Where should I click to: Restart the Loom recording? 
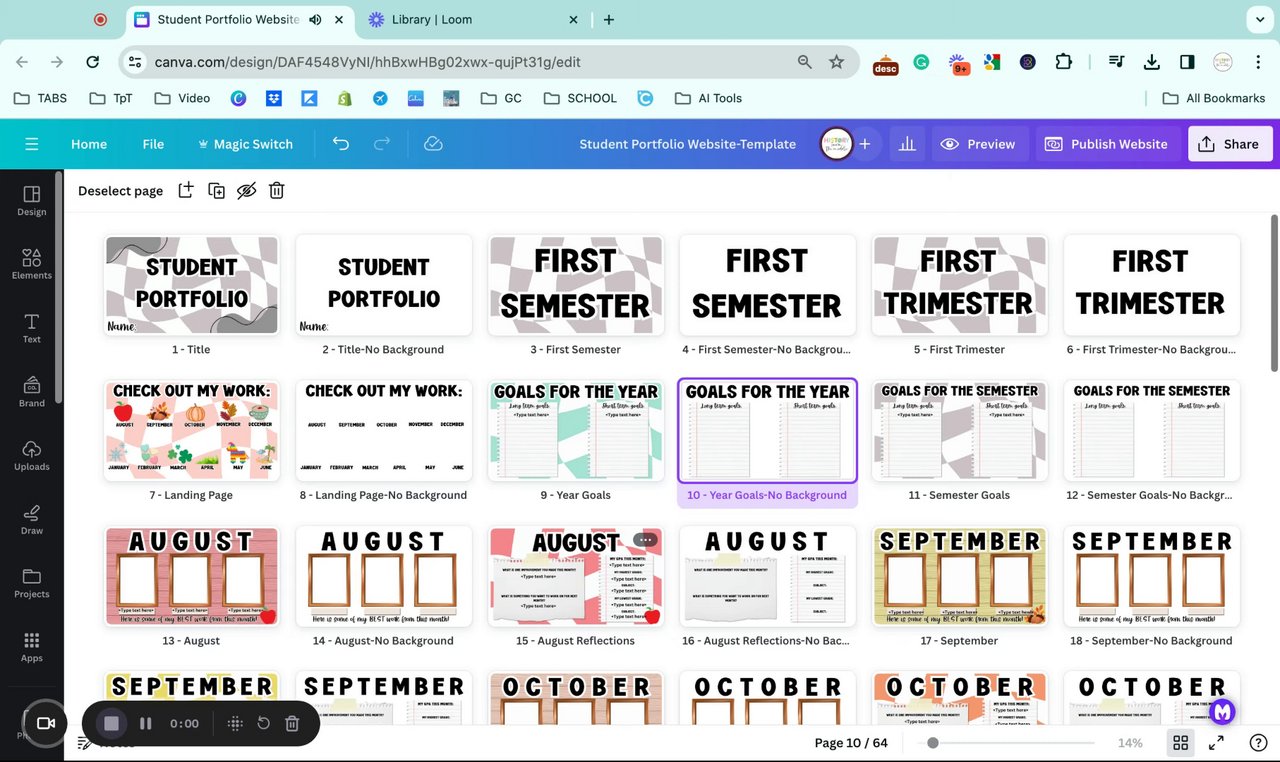point(264,723)
